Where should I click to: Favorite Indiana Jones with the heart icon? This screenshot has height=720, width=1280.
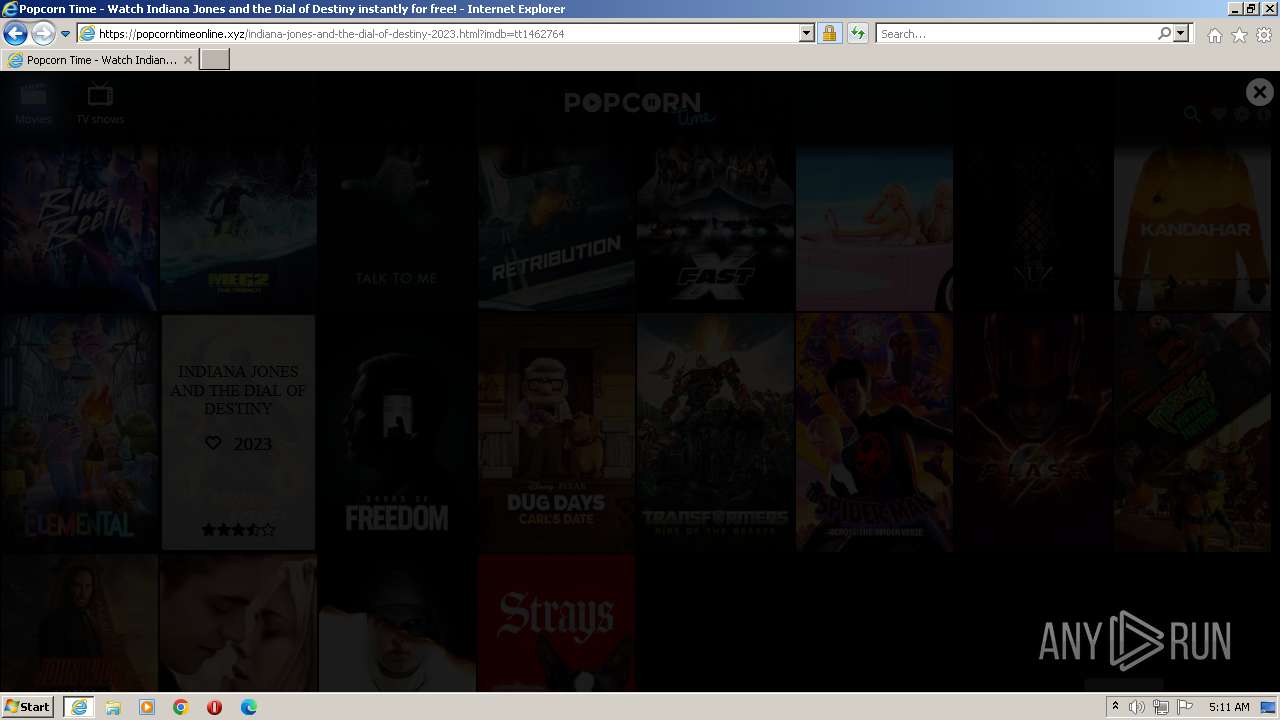(213, 443)
